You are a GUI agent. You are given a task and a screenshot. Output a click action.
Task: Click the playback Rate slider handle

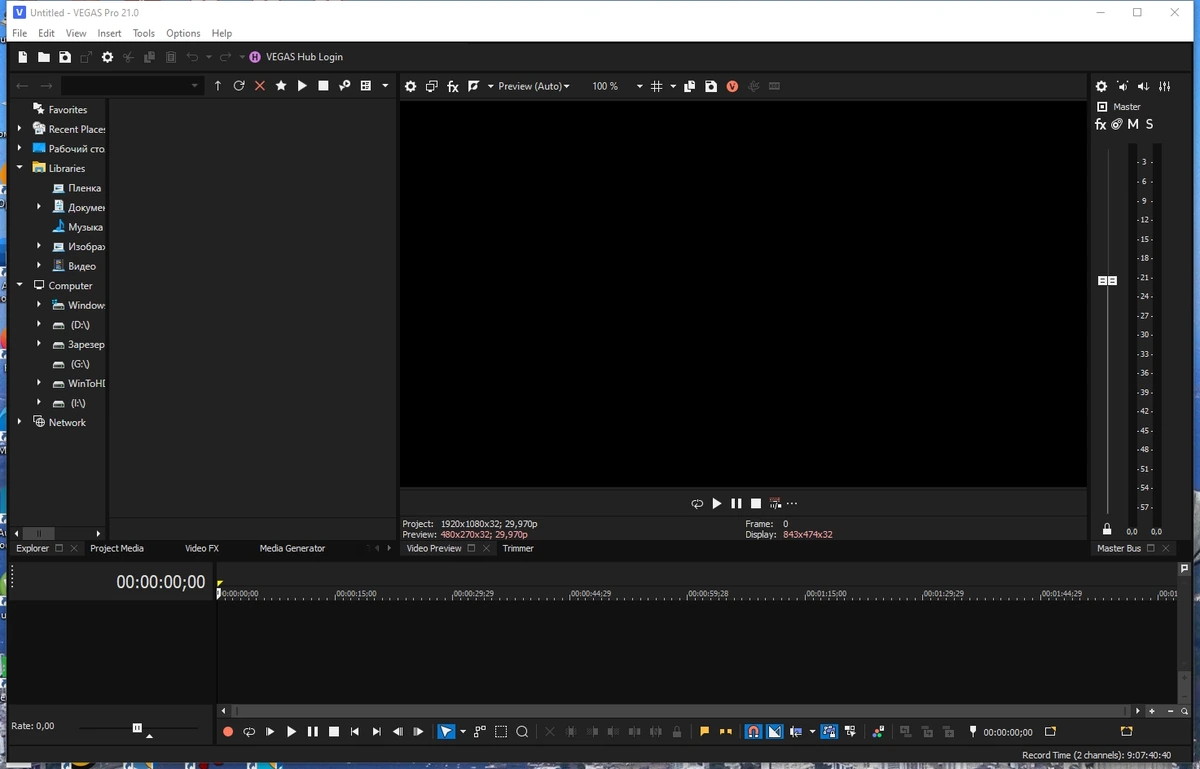point(137,728)
